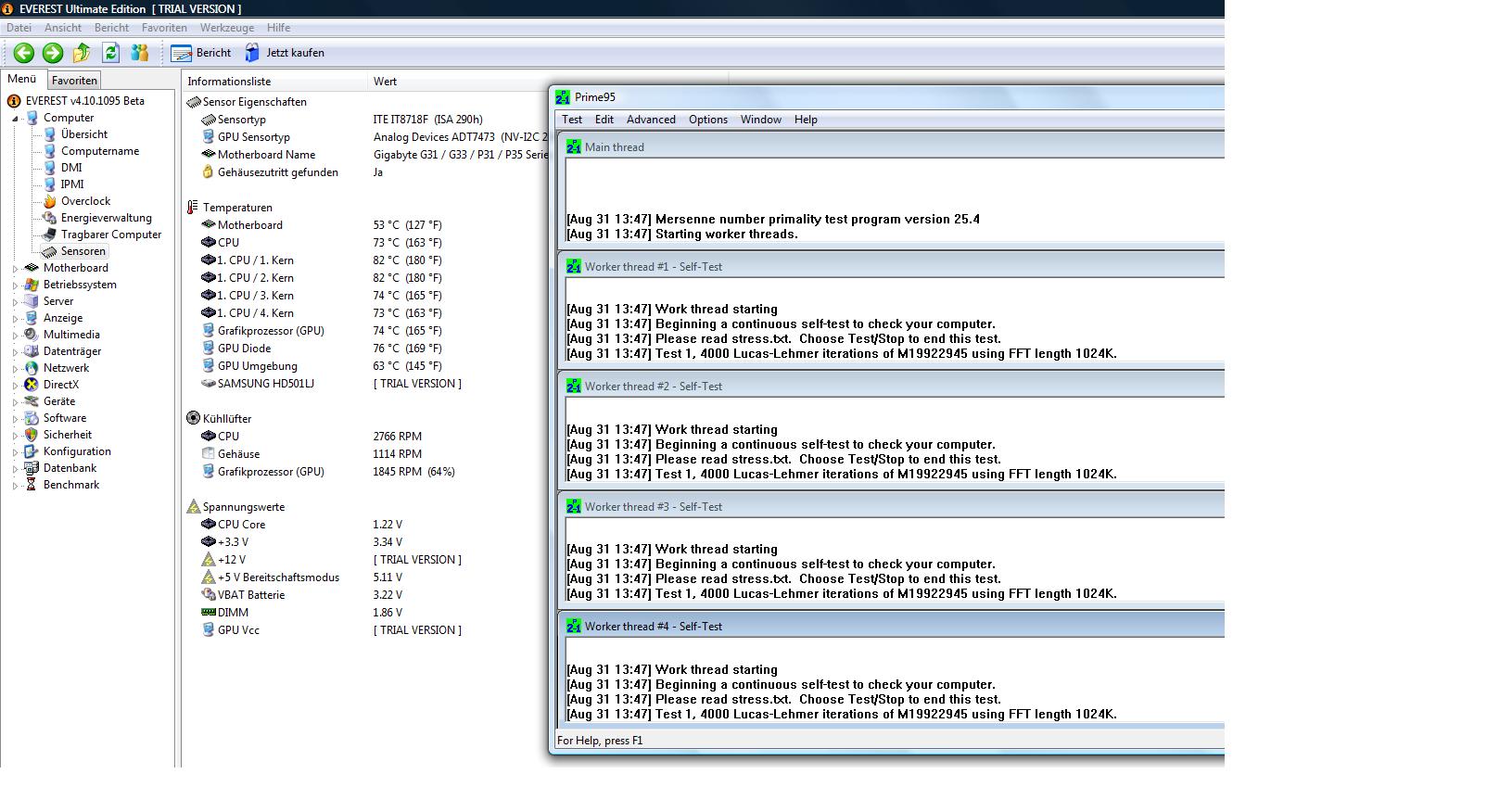
Task: Expand the Anzeige tree node
Action: point(15,319)
